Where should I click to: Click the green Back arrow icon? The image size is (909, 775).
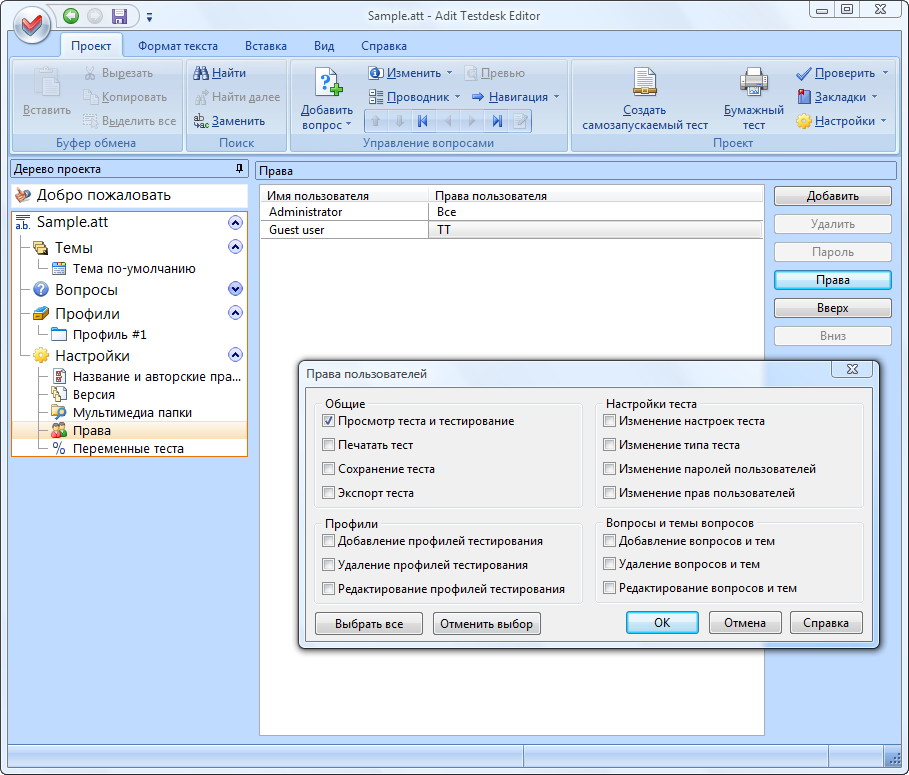[x=71, y=16]
